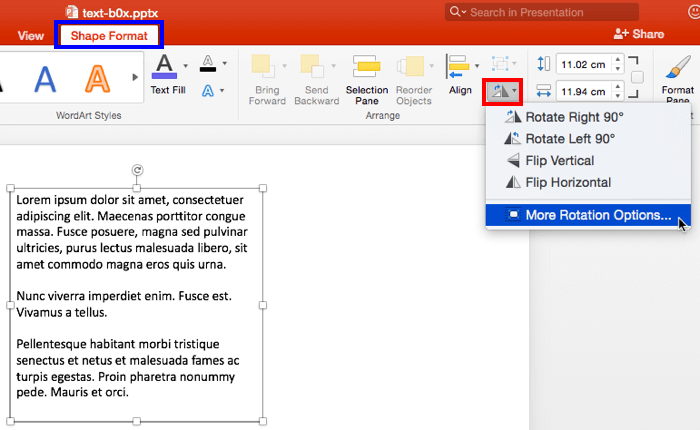Image resolution: width=700 pixels, height=430 pixels.
Task: Click the shape width icon
Action: 543,91
